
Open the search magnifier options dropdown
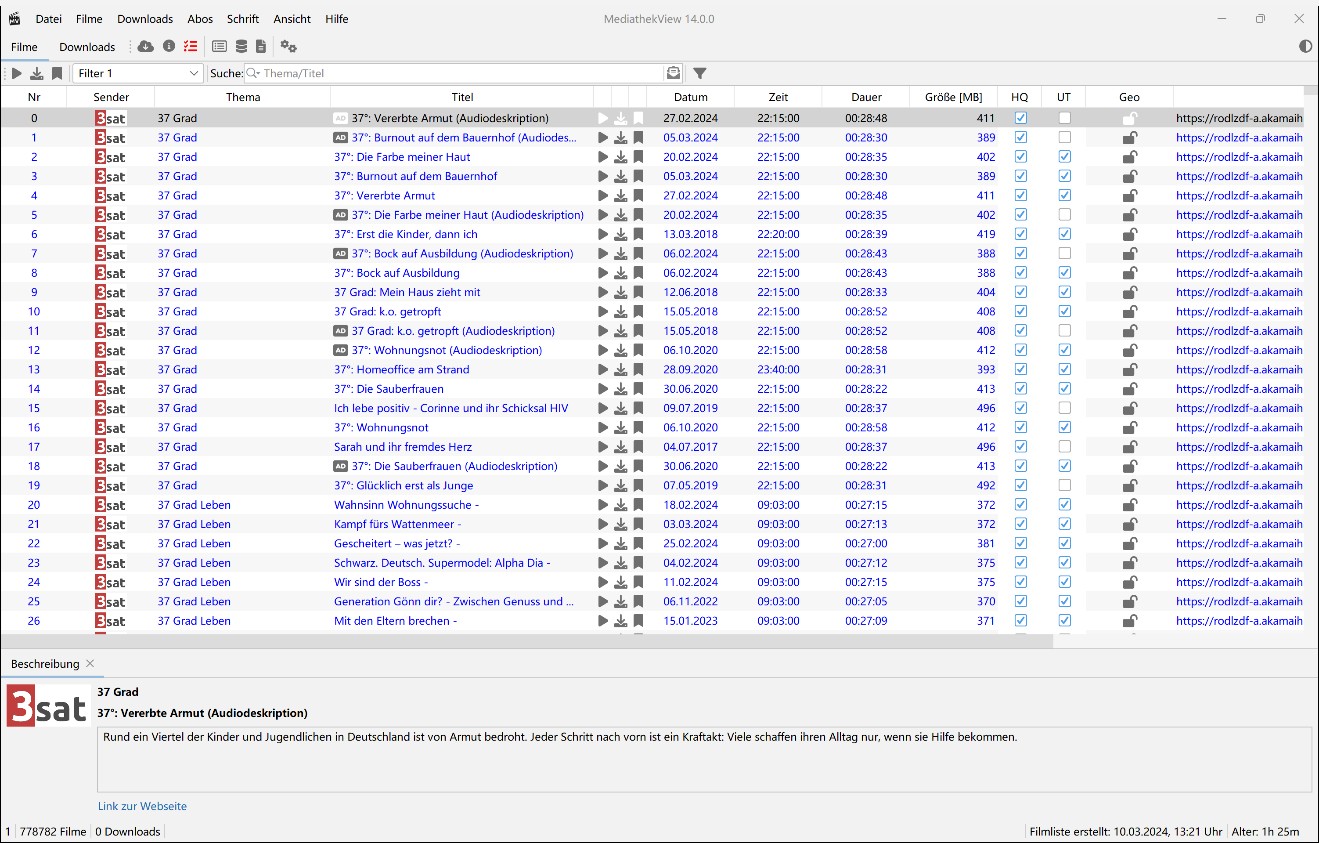coord(253,73)
